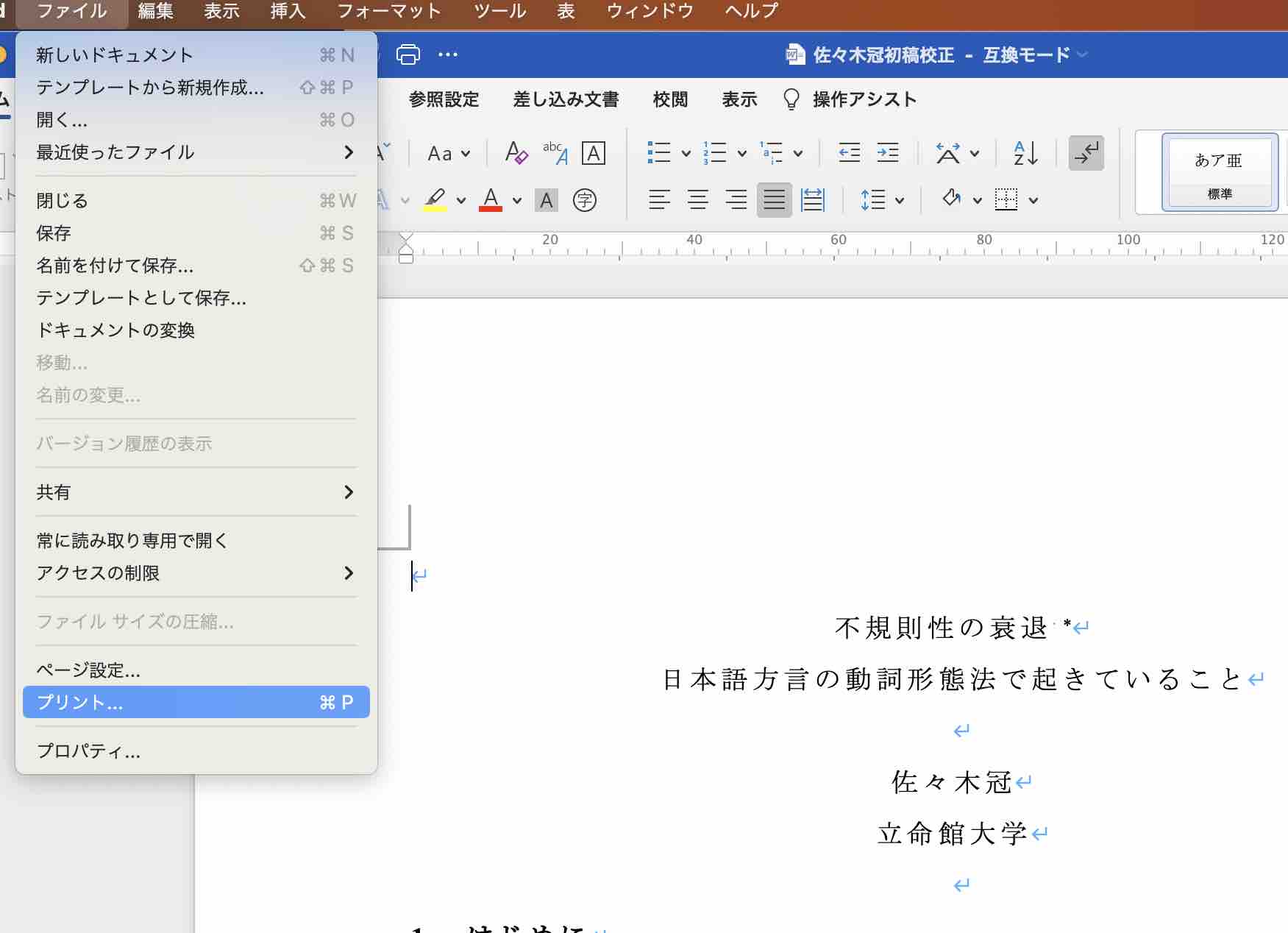Viewport: 1288px width, 933px height.
Task: Click the author name 佐々木冠
Action: (x=952, y=782)
